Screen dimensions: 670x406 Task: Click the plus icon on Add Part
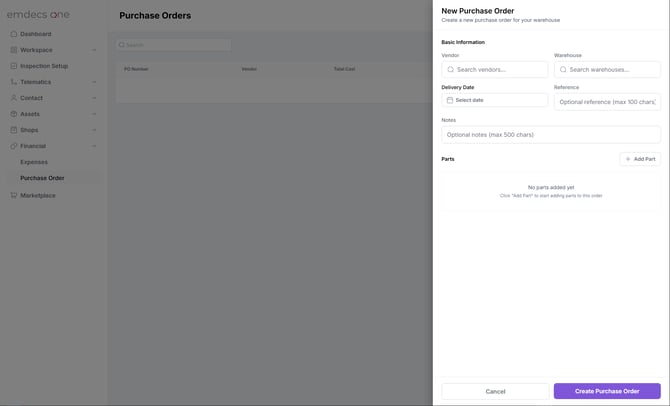pos(628,159)
